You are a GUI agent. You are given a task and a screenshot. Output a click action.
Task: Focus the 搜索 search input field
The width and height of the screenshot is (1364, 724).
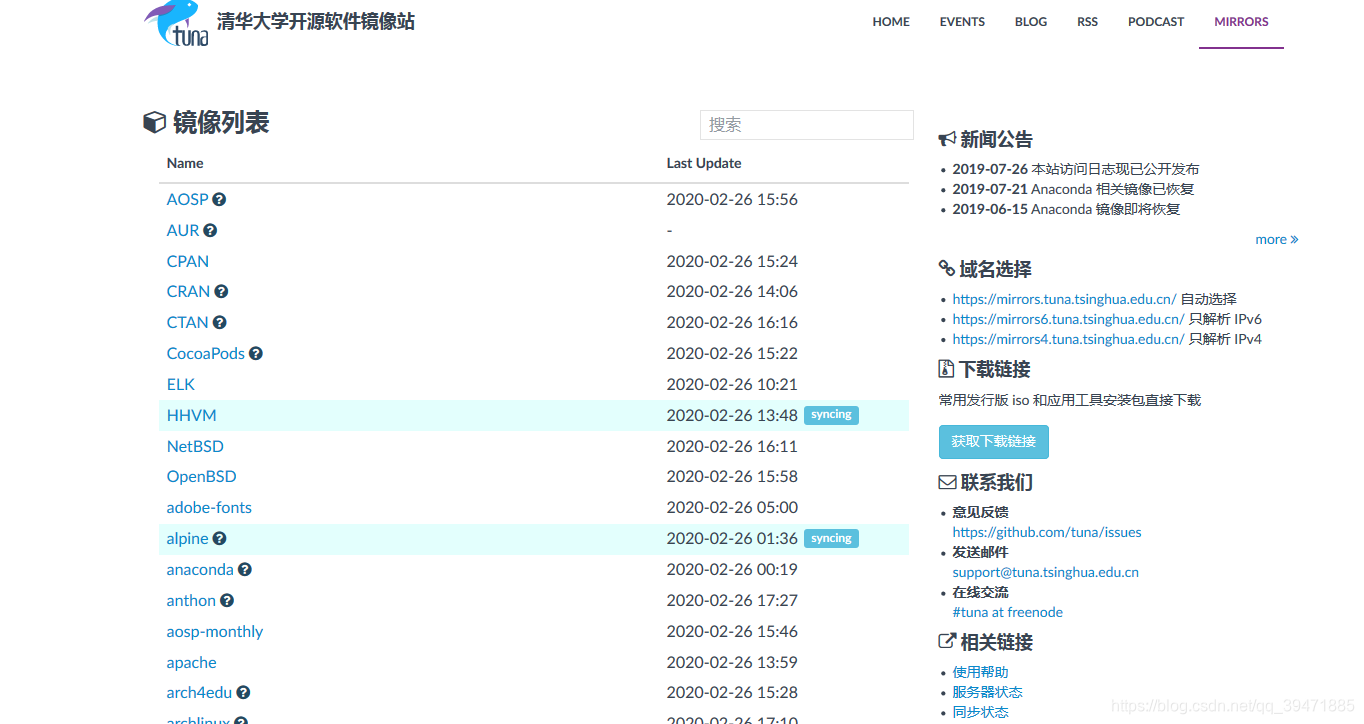806,125
